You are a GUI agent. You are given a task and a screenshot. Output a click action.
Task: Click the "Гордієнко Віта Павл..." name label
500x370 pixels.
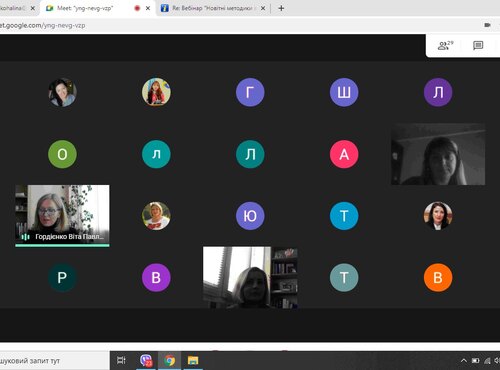pyautogui.click(x=69, y=237)
